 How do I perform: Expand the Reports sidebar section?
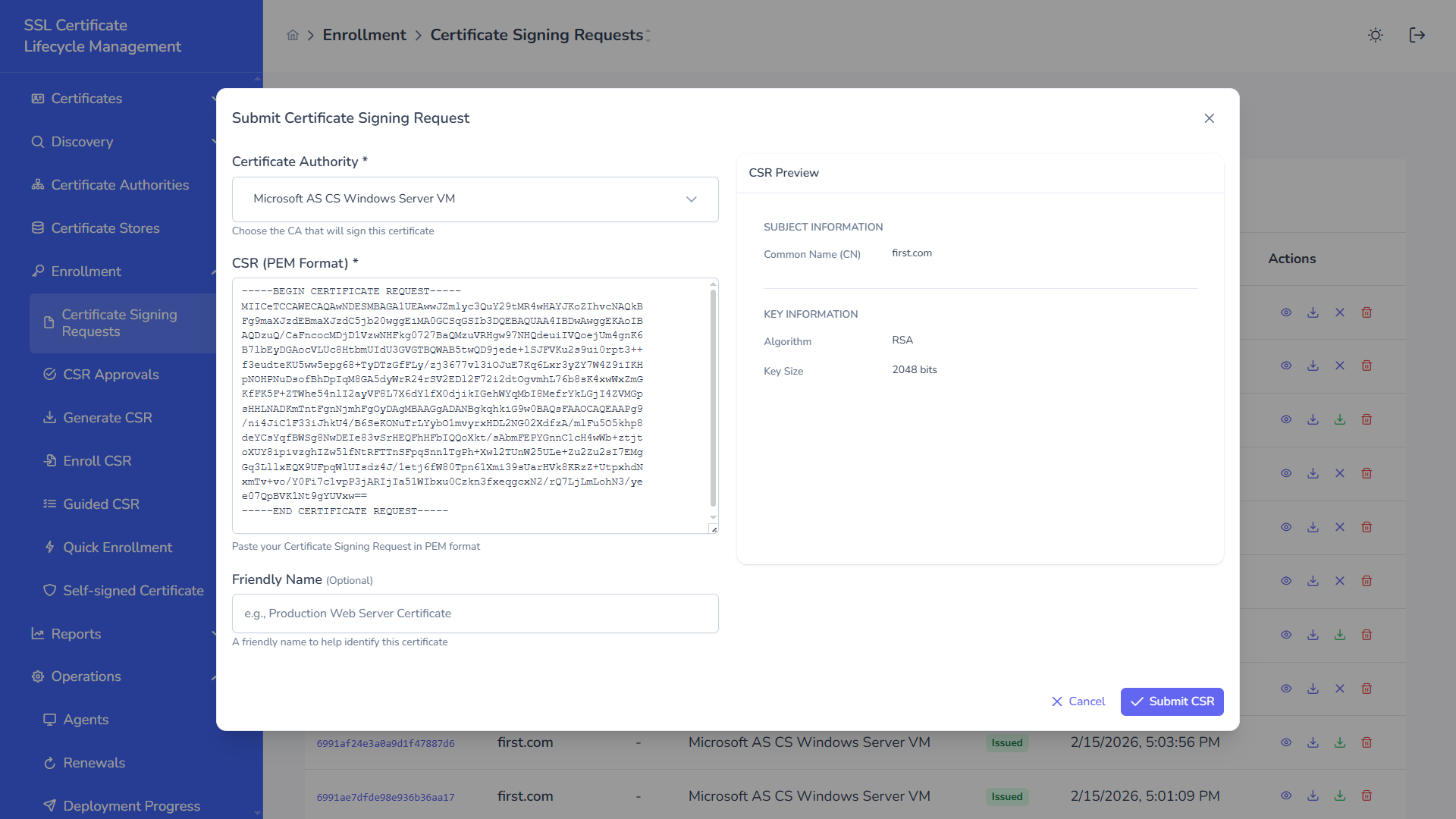(x=74, y=634)
